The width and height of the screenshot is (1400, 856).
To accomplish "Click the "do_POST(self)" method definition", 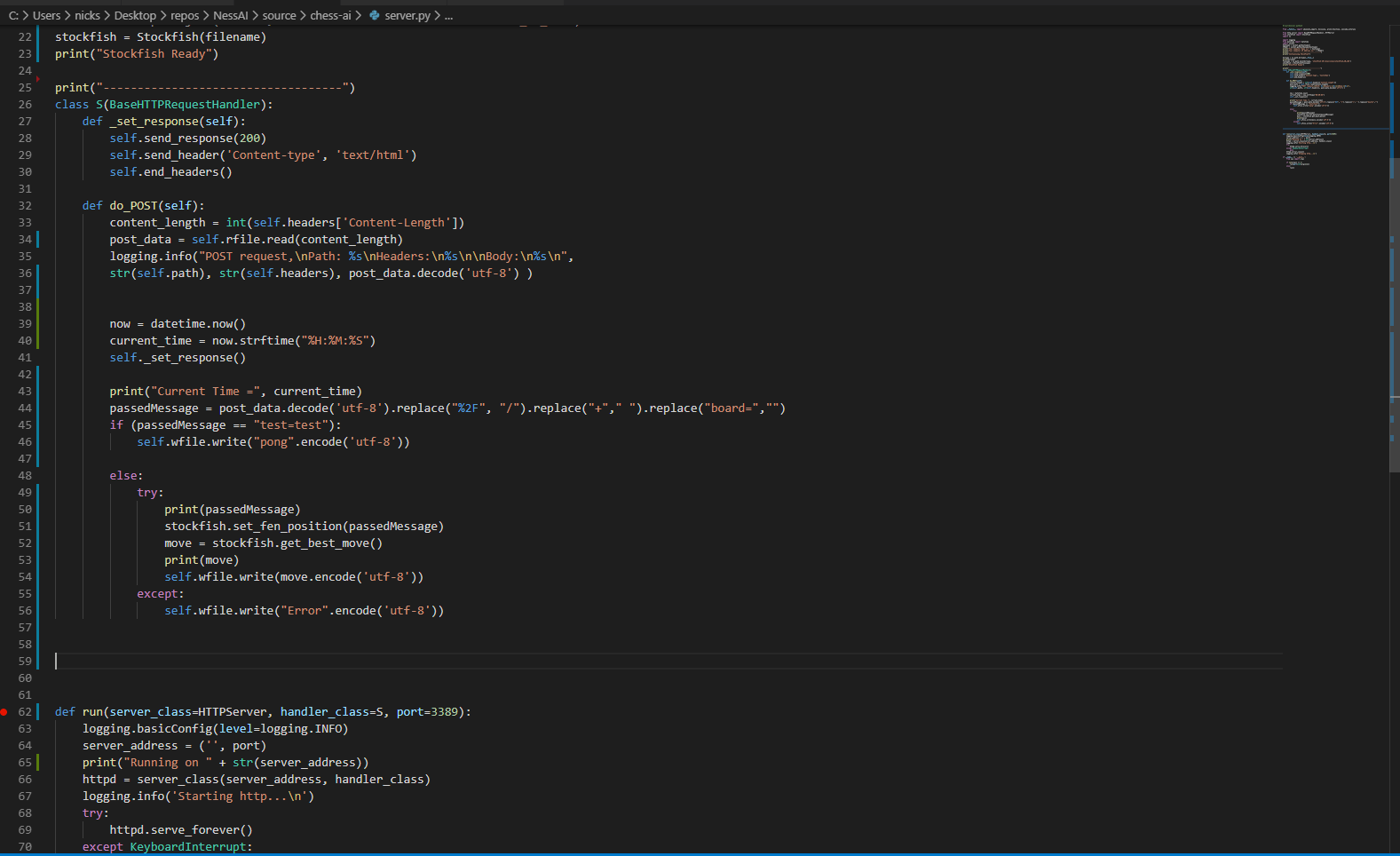I will coord(154,206).
